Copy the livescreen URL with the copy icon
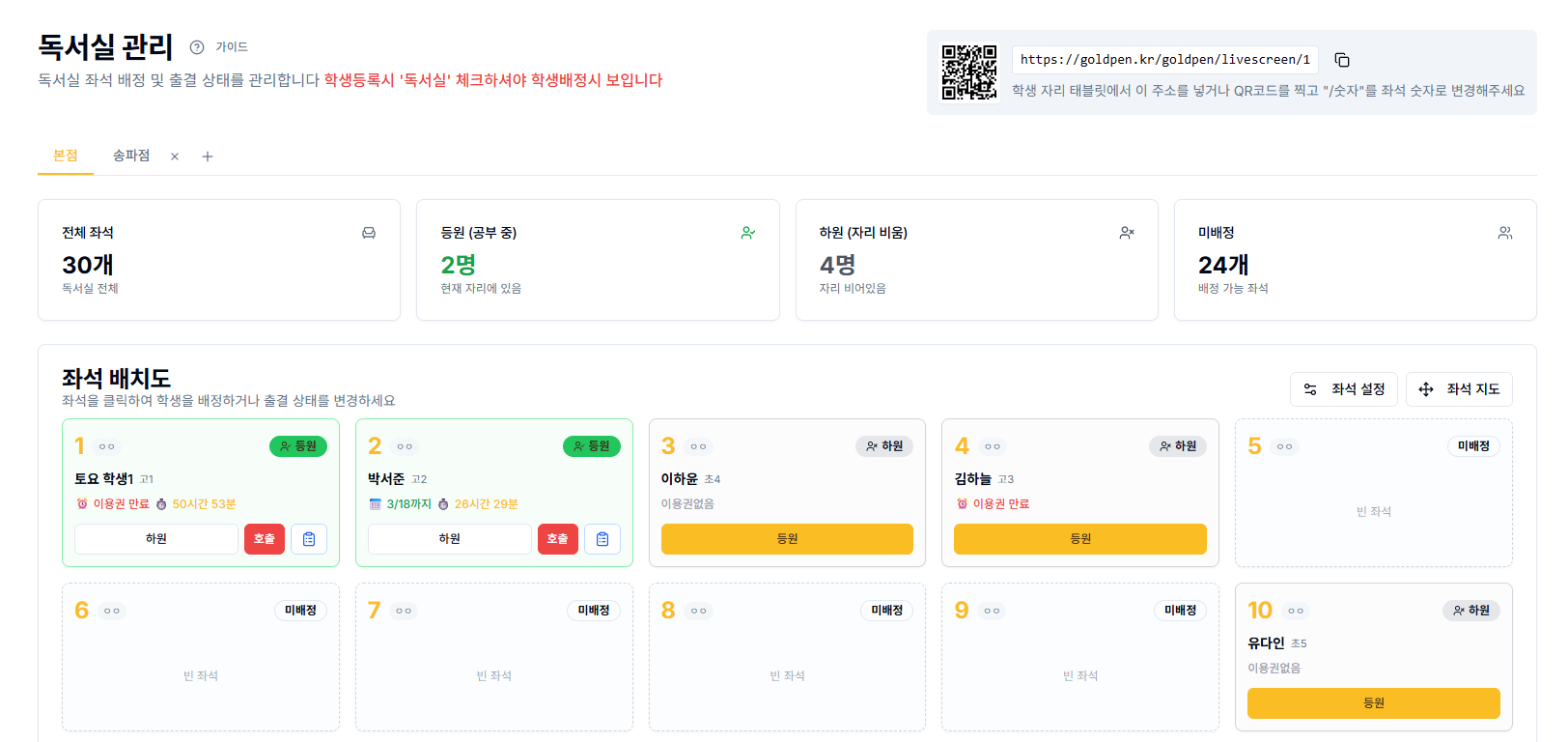 (x=1342, y=60)
